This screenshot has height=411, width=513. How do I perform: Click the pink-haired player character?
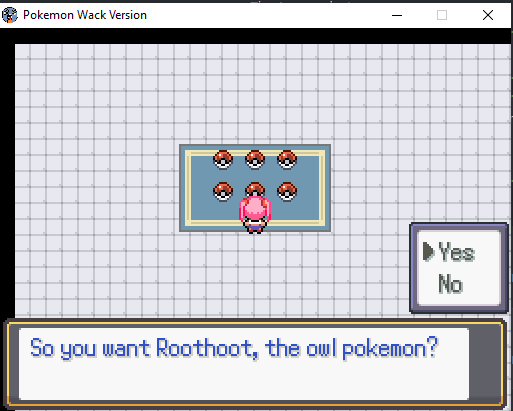pyautogui.click(x=255, y=215)
